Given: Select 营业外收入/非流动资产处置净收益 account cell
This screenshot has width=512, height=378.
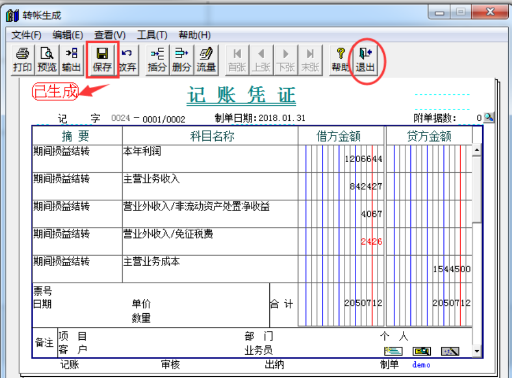Looking at the screenshot, I should click(x=210, y=214).
